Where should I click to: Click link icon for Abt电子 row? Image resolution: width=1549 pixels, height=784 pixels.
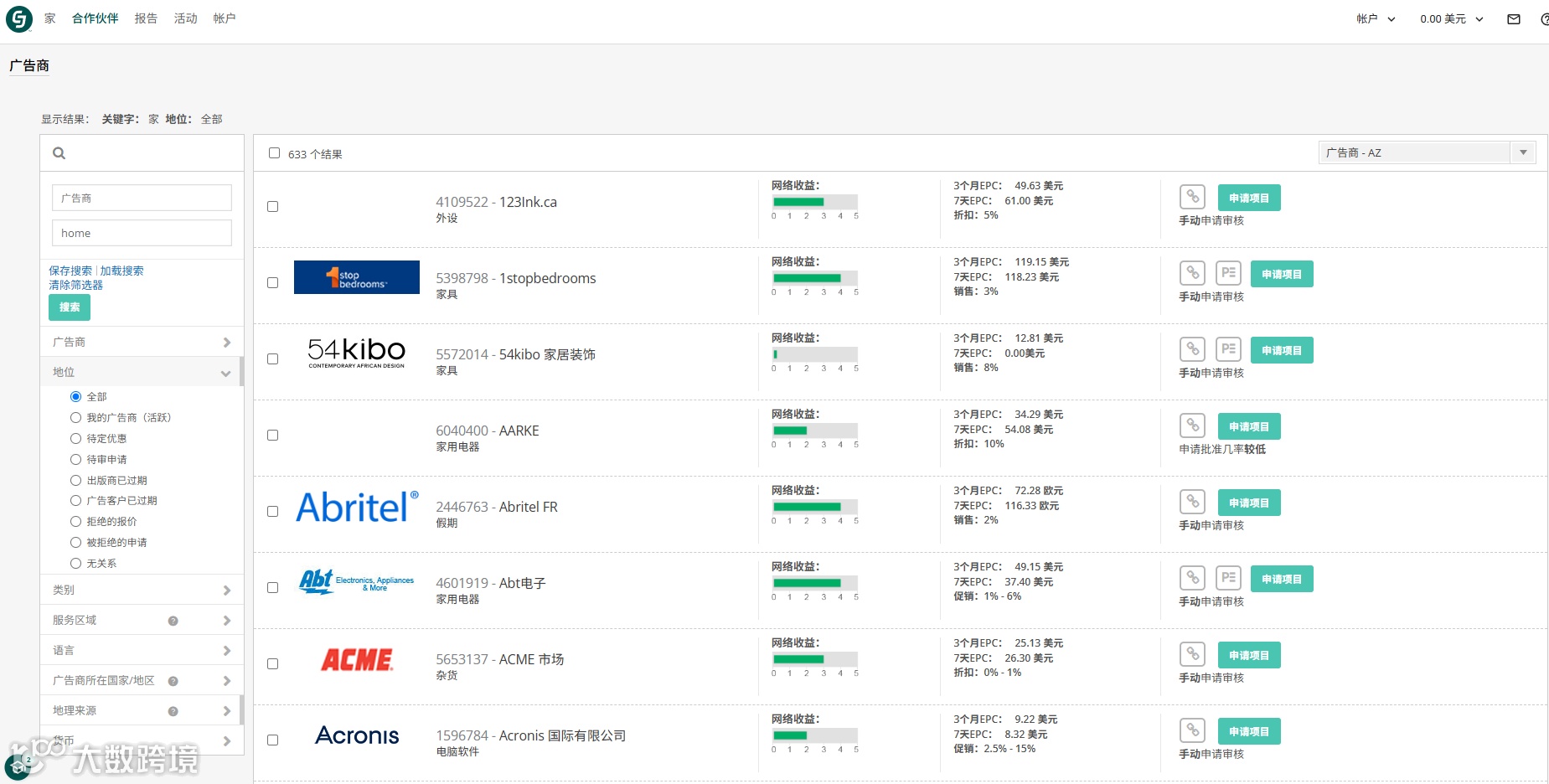pyautogui.click(x=1193, y=579)
